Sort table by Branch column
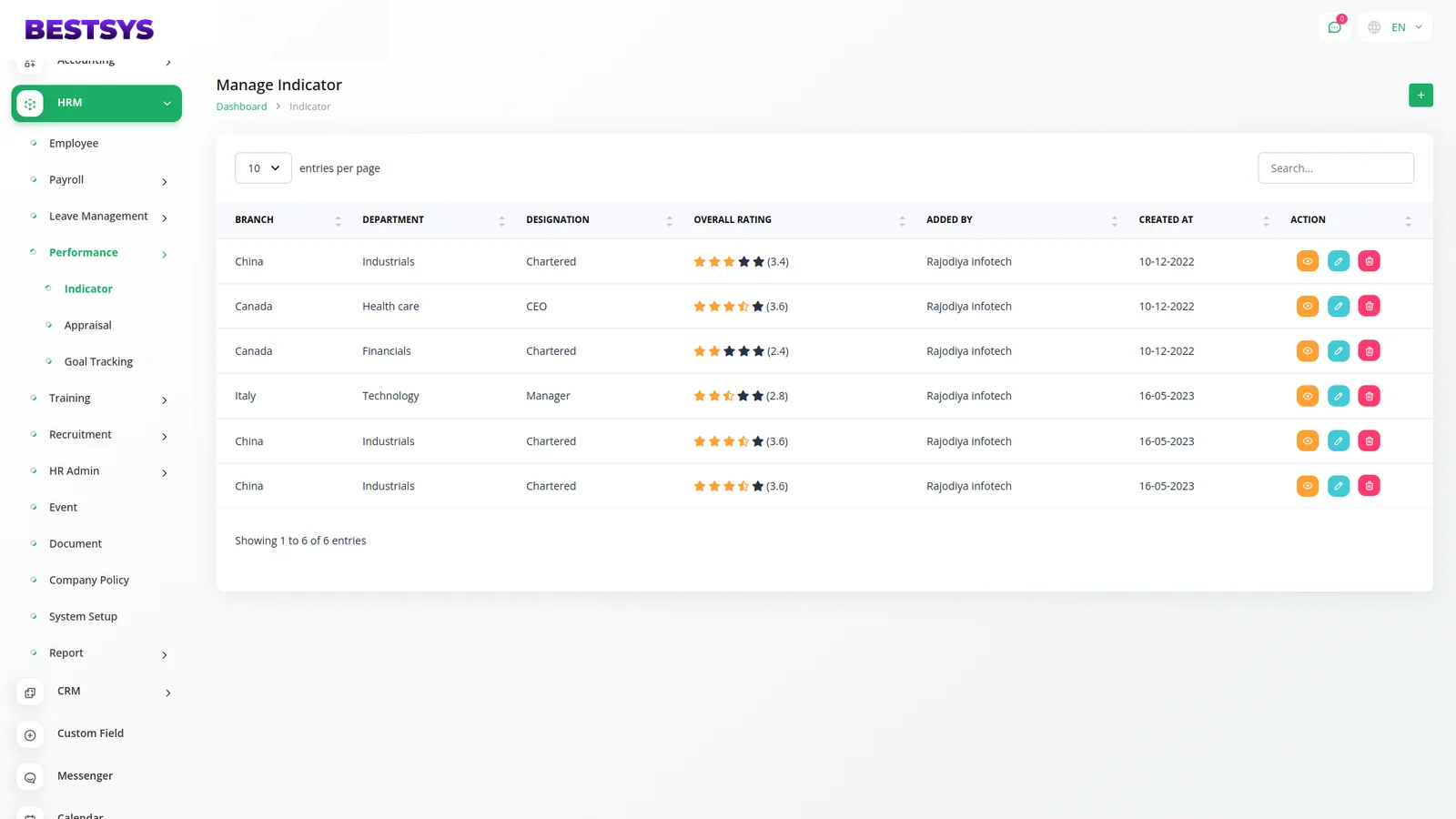 coord(255,220)
